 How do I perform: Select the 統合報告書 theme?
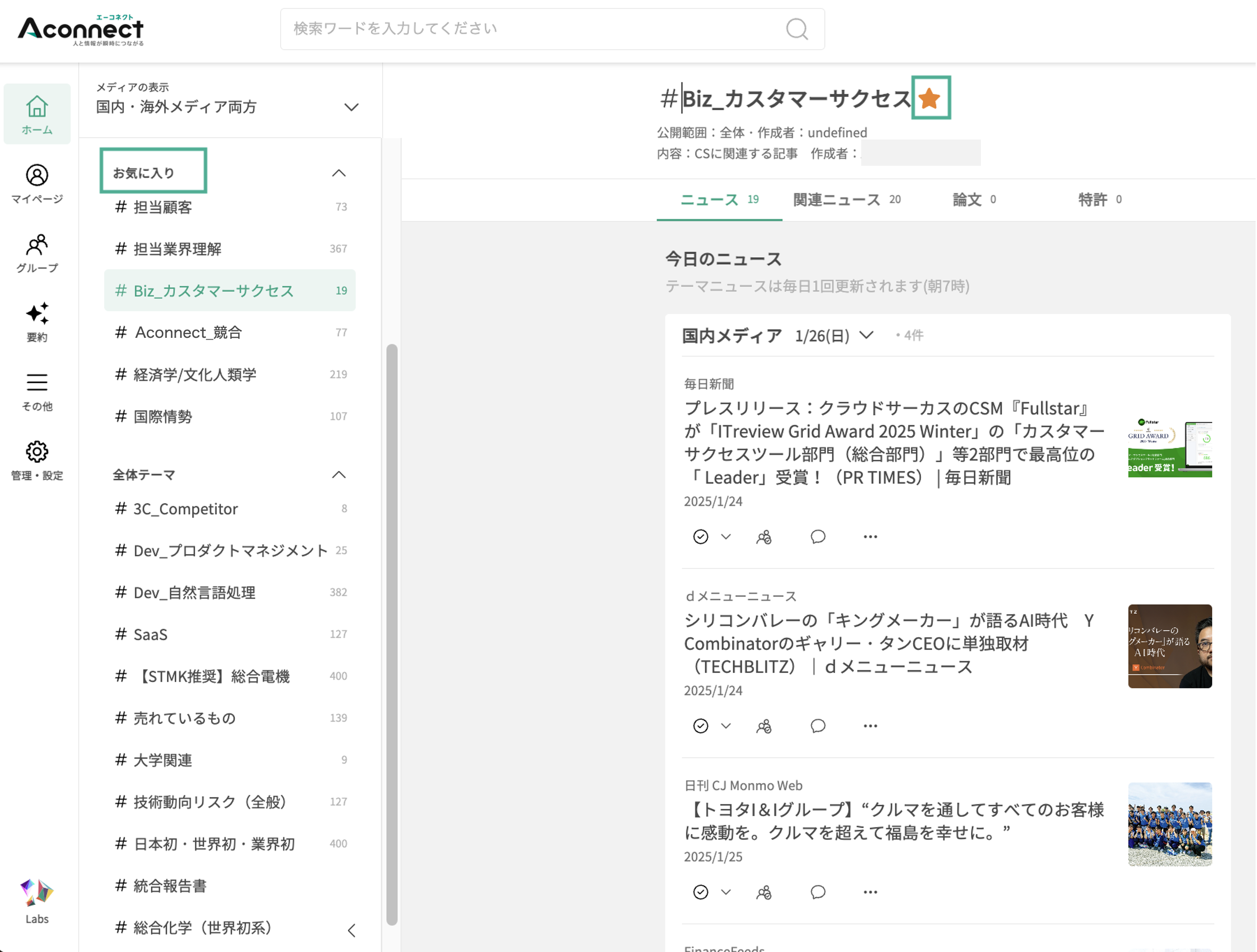click(x=230, y=886)
